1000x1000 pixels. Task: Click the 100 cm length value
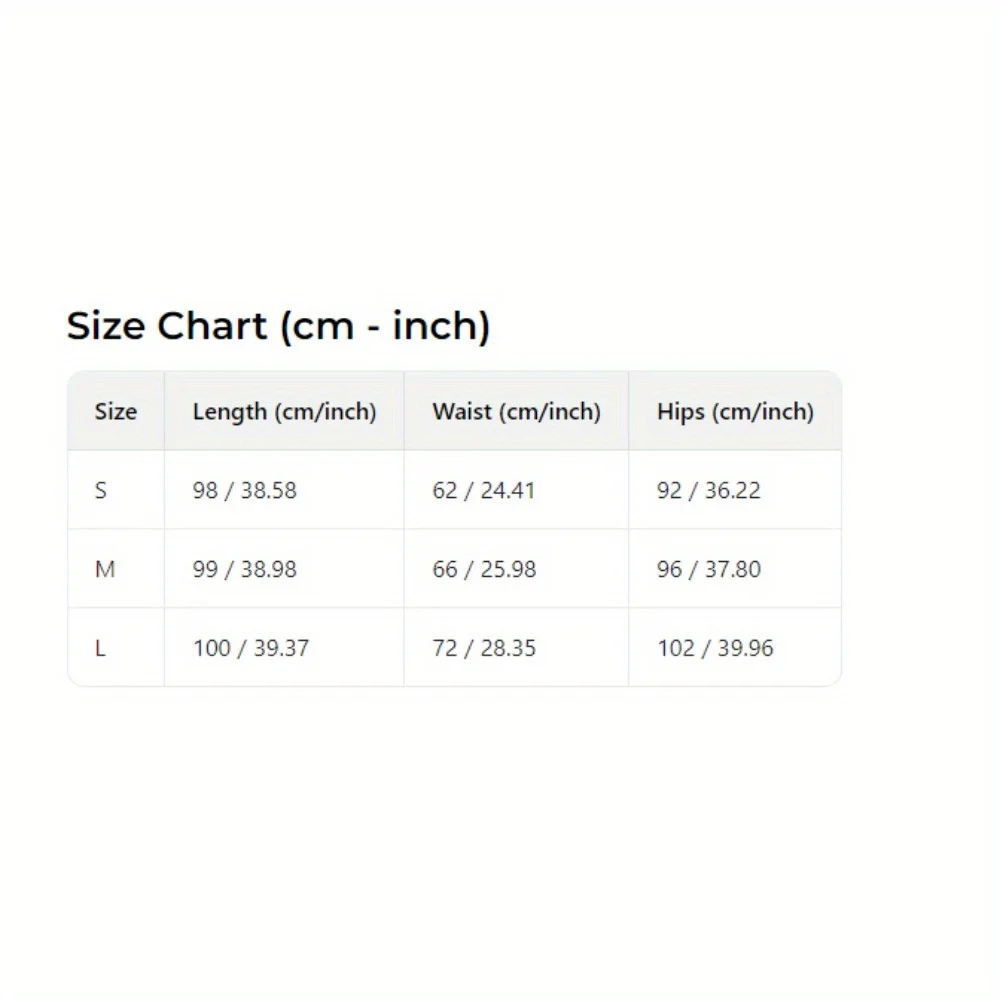(x=211, y=648)
